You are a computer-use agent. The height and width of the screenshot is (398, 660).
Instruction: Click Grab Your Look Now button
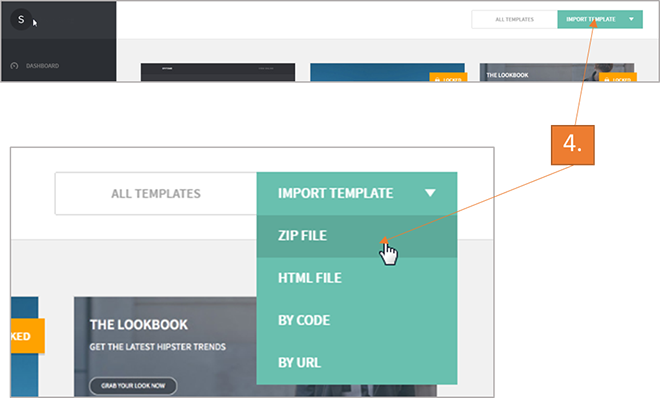pyautogui.click(x=133, y=385)
